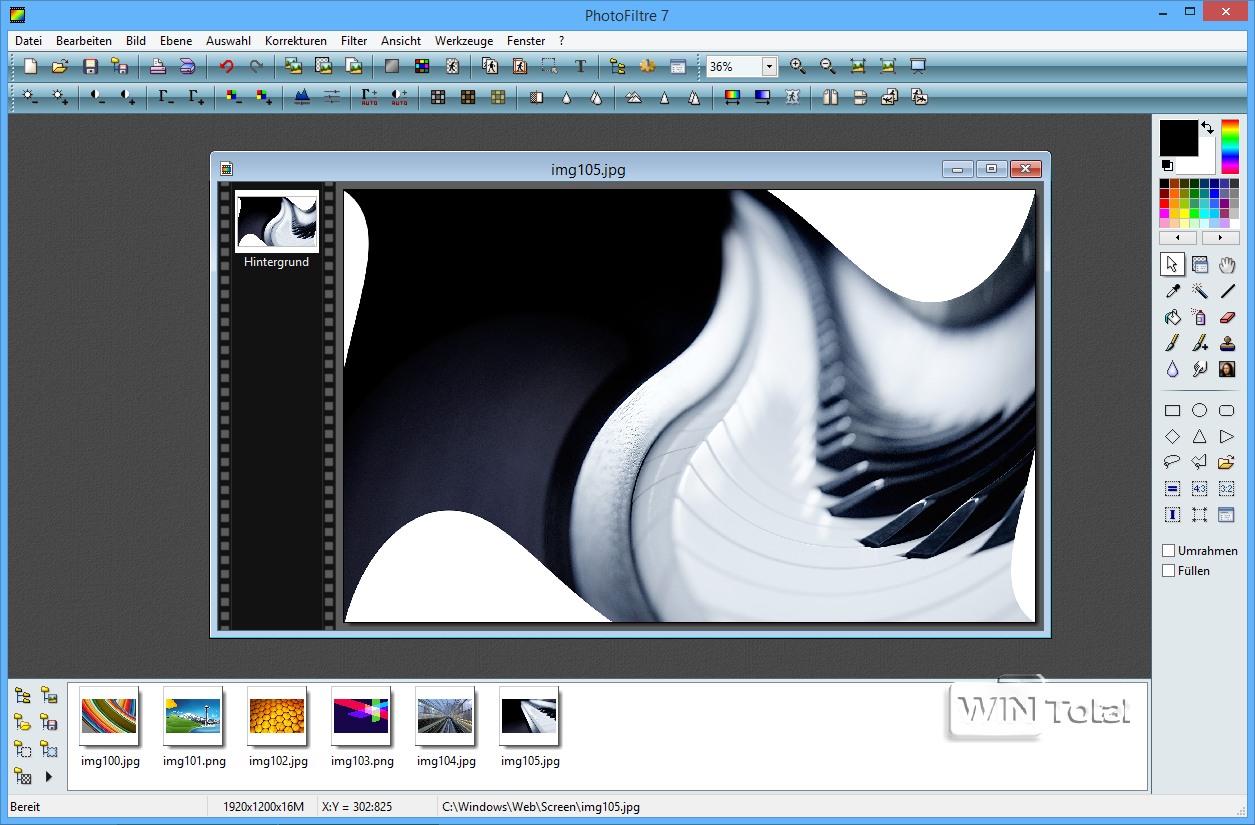Select the Hintergrund layer thumbnail
This screenshot has width=1255, height=825.
click(276, 221)
